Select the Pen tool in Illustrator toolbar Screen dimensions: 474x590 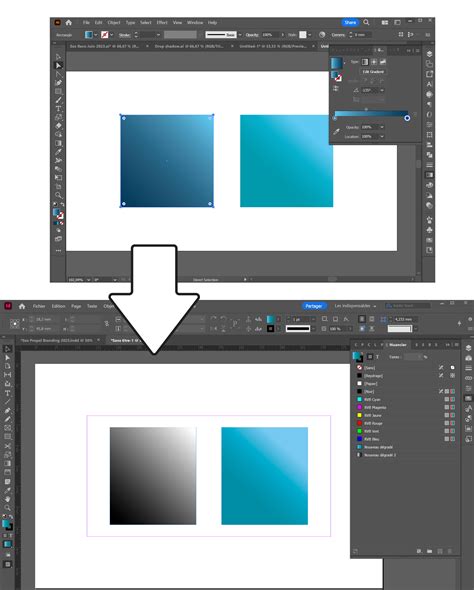pyautogui.click(x=58, y=83)
